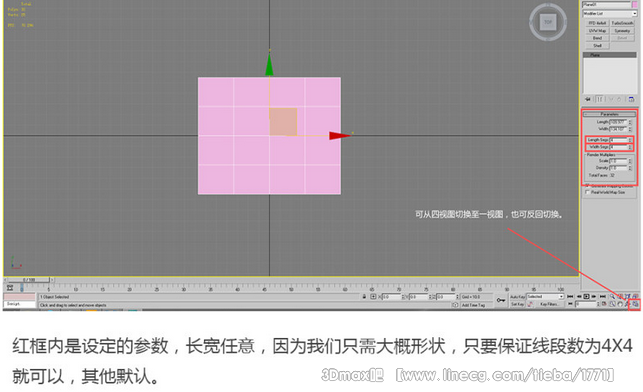Click the X coordinate input field

point(392,296)
